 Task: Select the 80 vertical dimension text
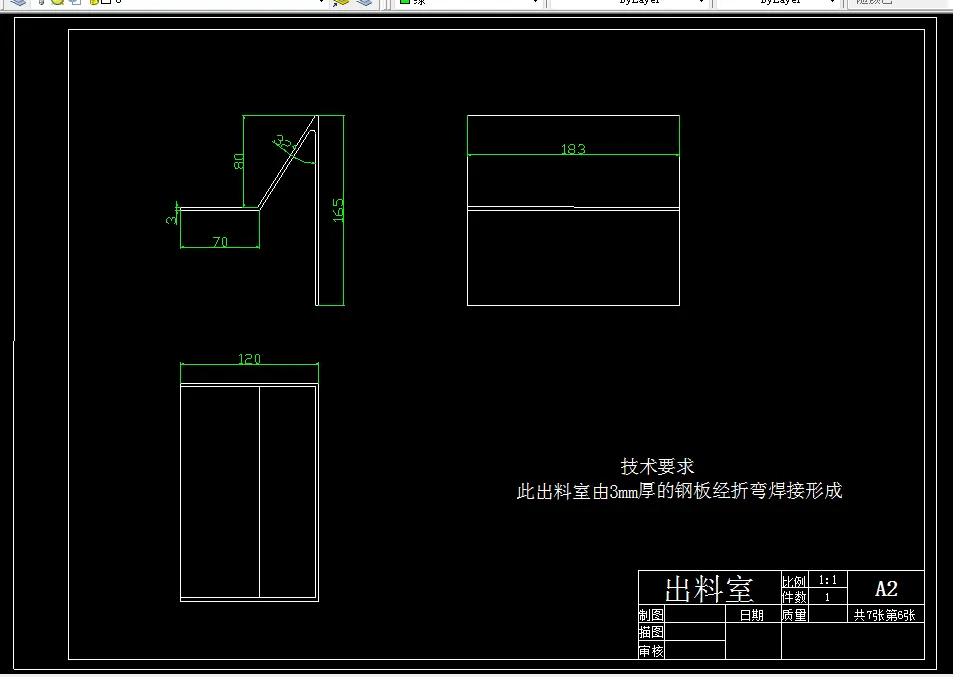pyautogui.click(x=239, y=161)
